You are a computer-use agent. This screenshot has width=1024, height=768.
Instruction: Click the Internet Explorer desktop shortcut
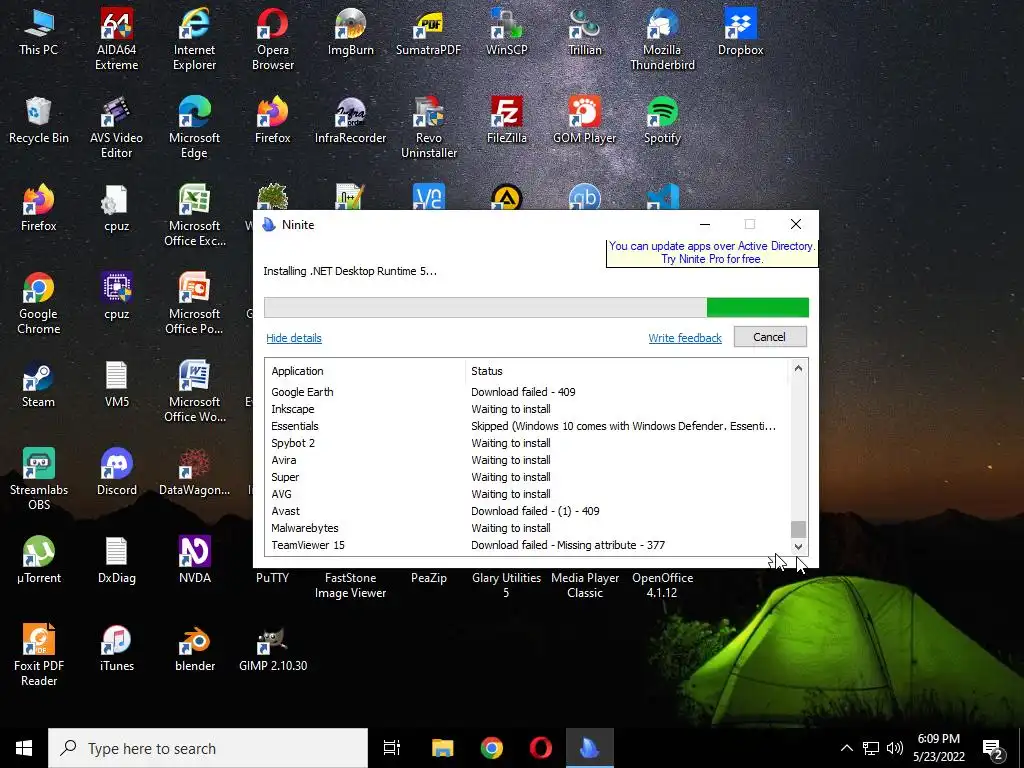click(194, 39)
